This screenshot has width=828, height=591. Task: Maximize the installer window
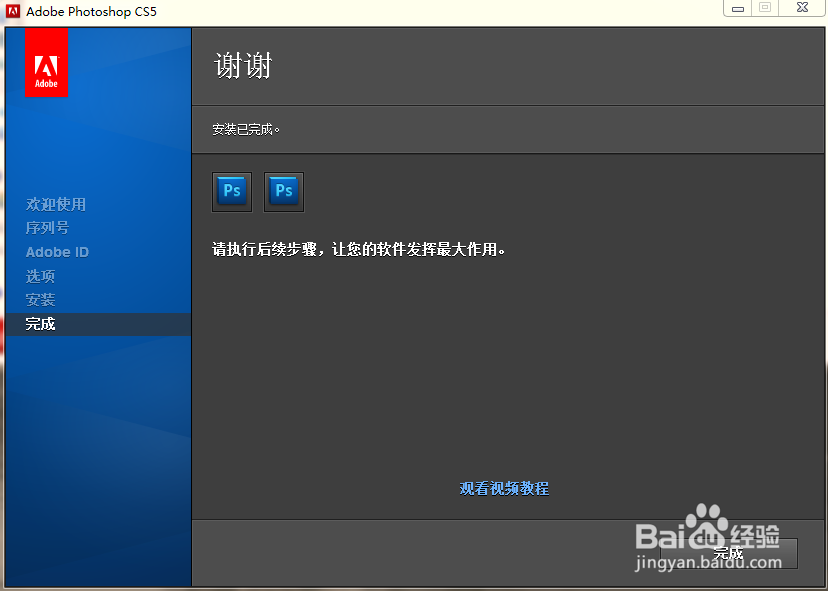pyautogui.click(x=765, y=8)
